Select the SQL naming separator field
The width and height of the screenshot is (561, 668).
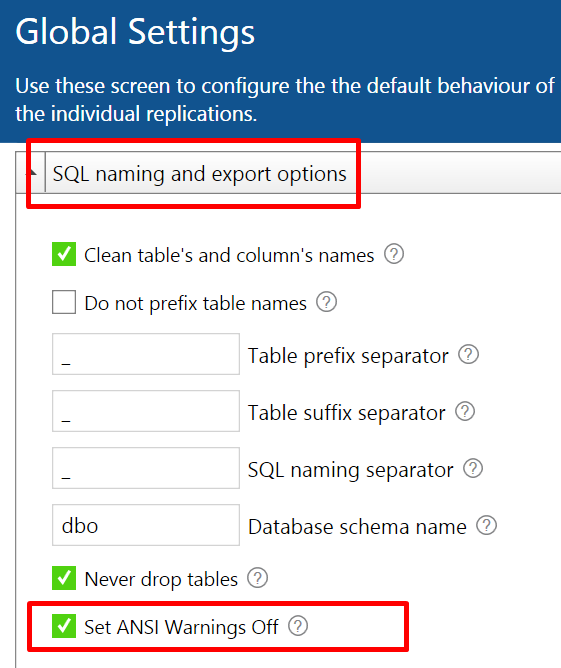point(146,468)
